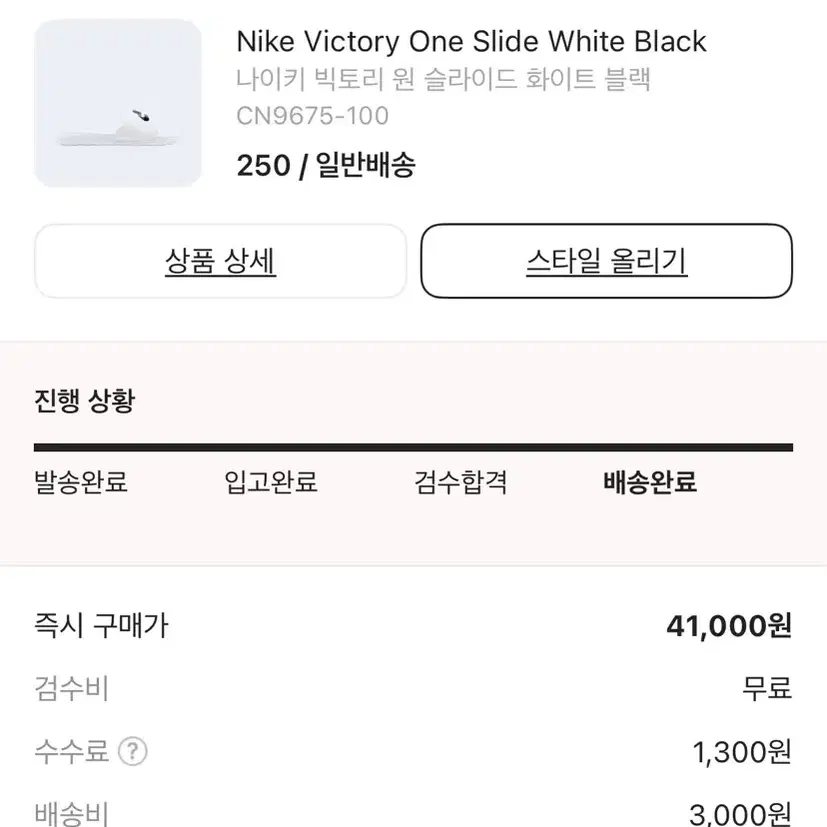Click the black progress status bar
827x827 pixels.
point(414,448)
